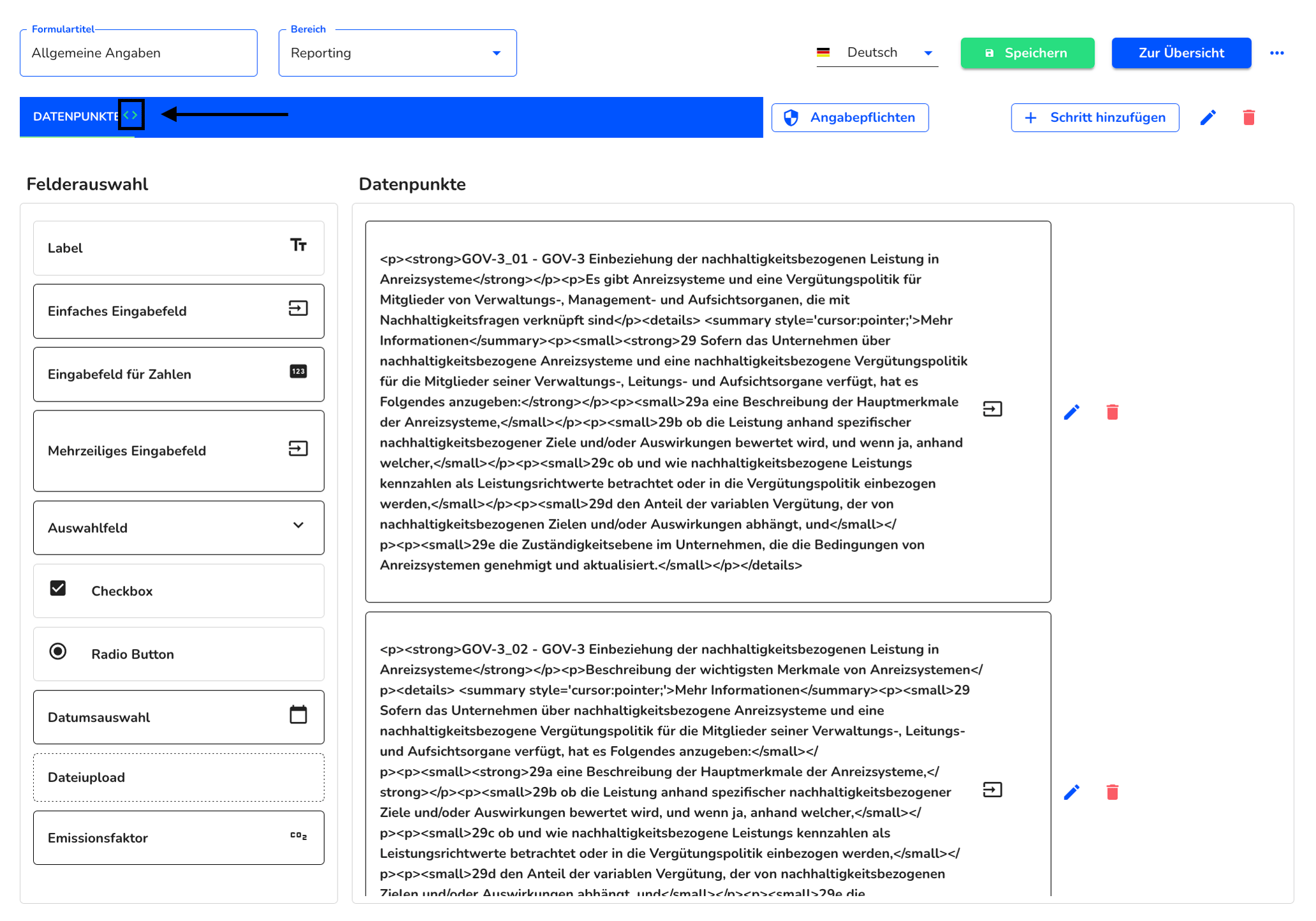Click the input-type icon in GOV-3_02 card
The height and width of the screenshot is (921, 1316).
[x=992, y=790]
